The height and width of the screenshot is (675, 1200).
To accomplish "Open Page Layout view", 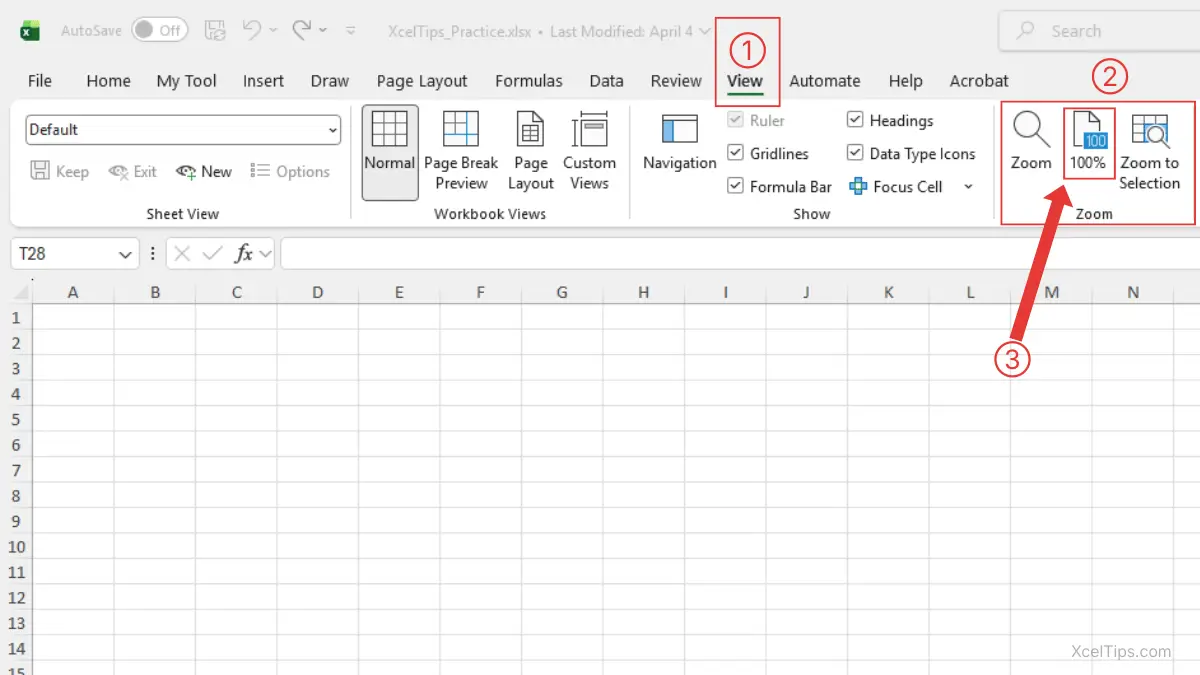I will point(530,130).
